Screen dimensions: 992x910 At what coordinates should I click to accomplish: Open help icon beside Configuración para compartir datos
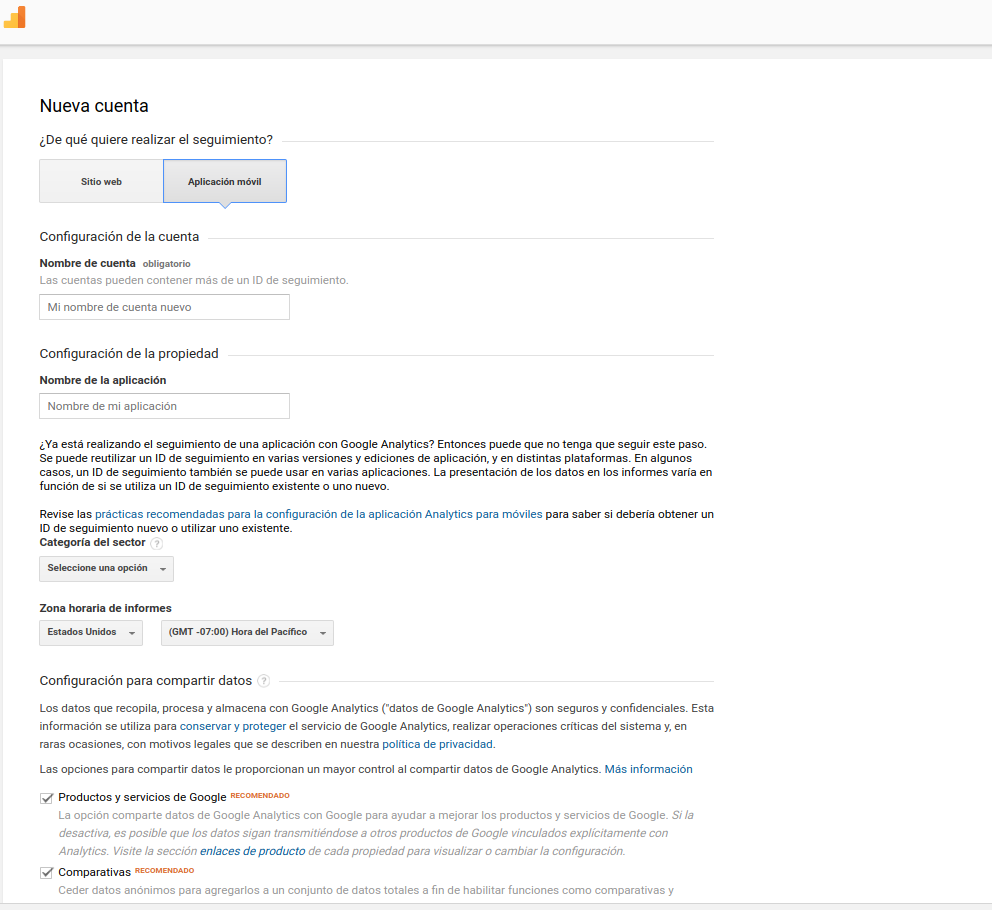pos(264,681)
